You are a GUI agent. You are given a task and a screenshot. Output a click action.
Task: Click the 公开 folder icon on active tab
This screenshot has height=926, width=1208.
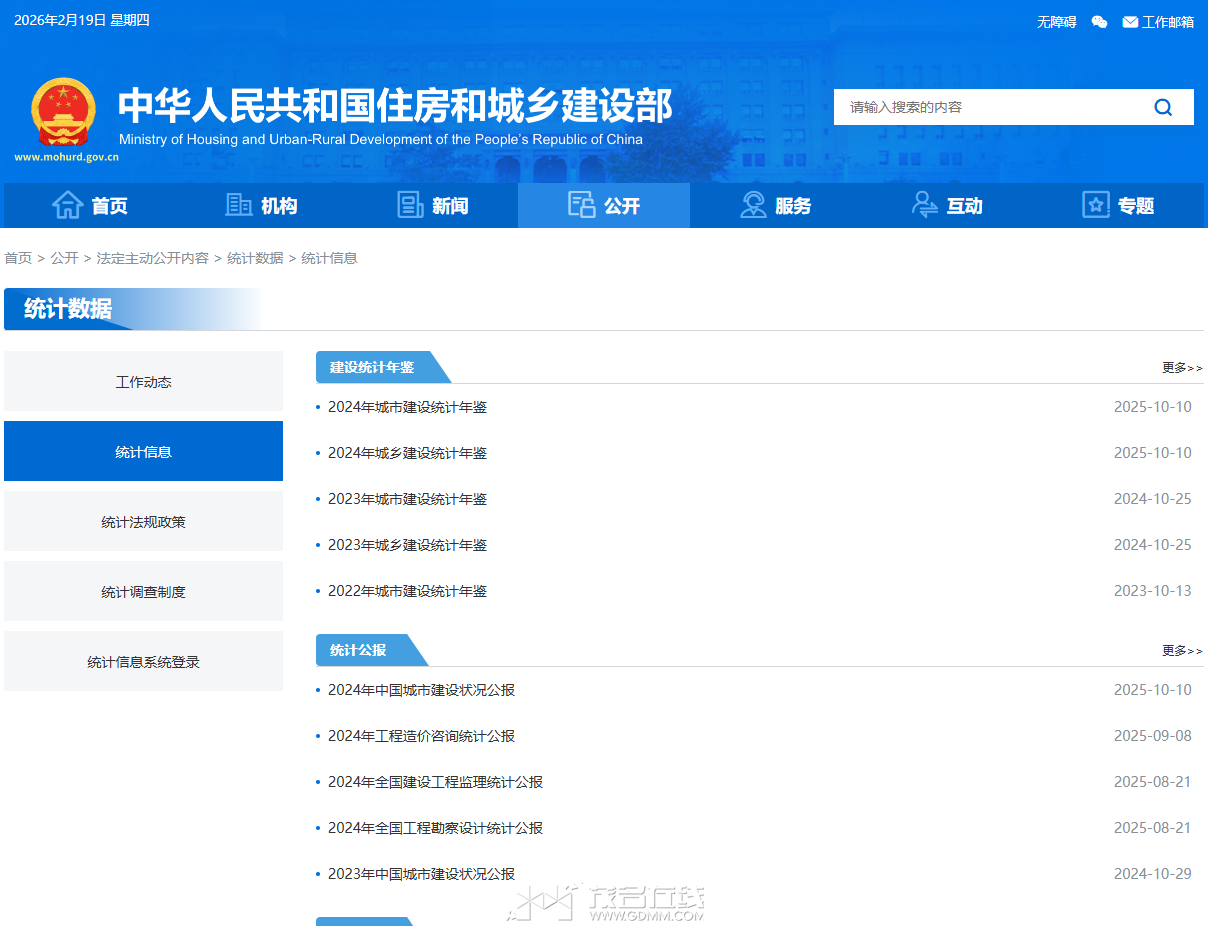pyautogui.click(x=580, y=203)
